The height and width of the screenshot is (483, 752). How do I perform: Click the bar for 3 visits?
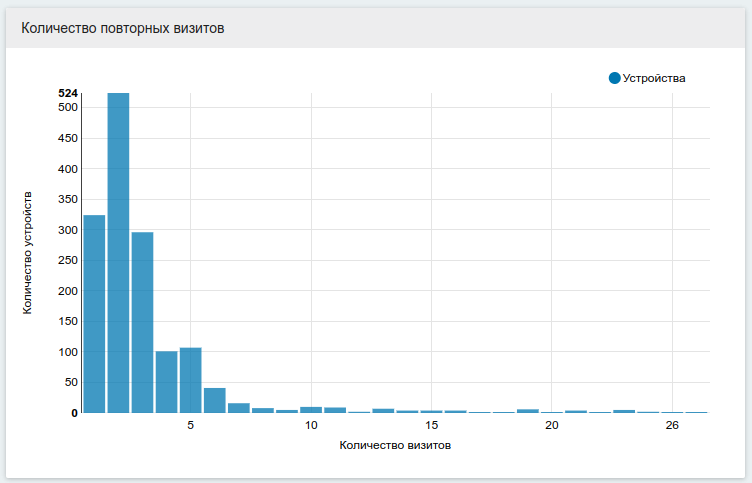(x=142, y=322)
